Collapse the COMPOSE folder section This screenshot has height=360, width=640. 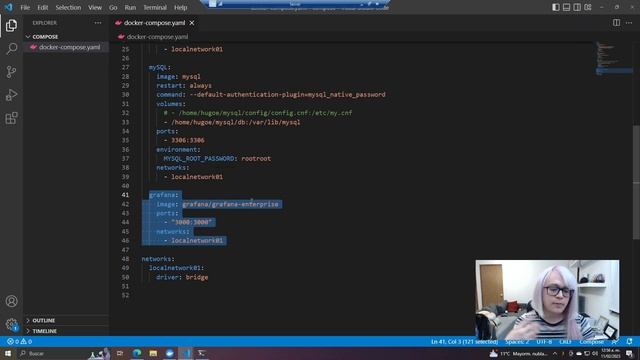click(x=66, y=37)
